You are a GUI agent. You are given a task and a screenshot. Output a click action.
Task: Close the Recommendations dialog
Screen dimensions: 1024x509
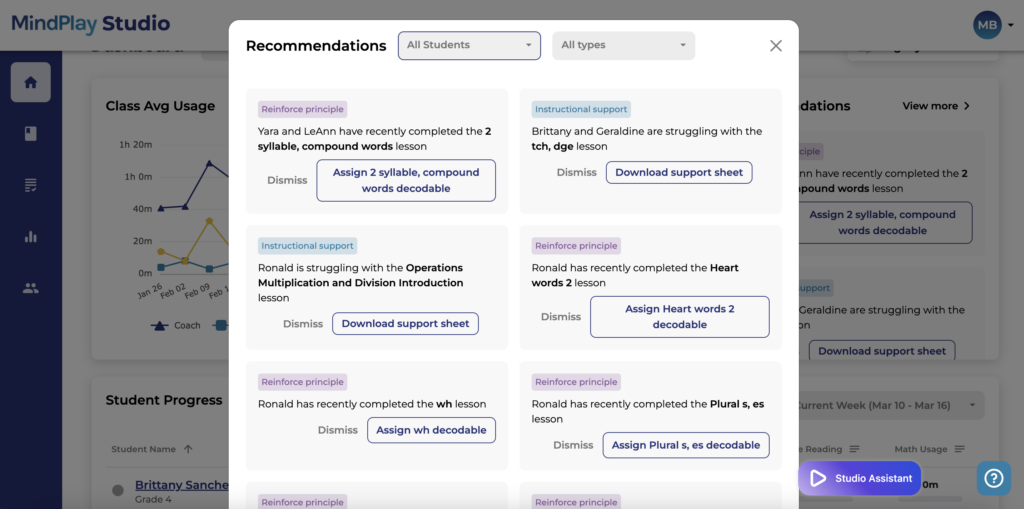point(775,46)
